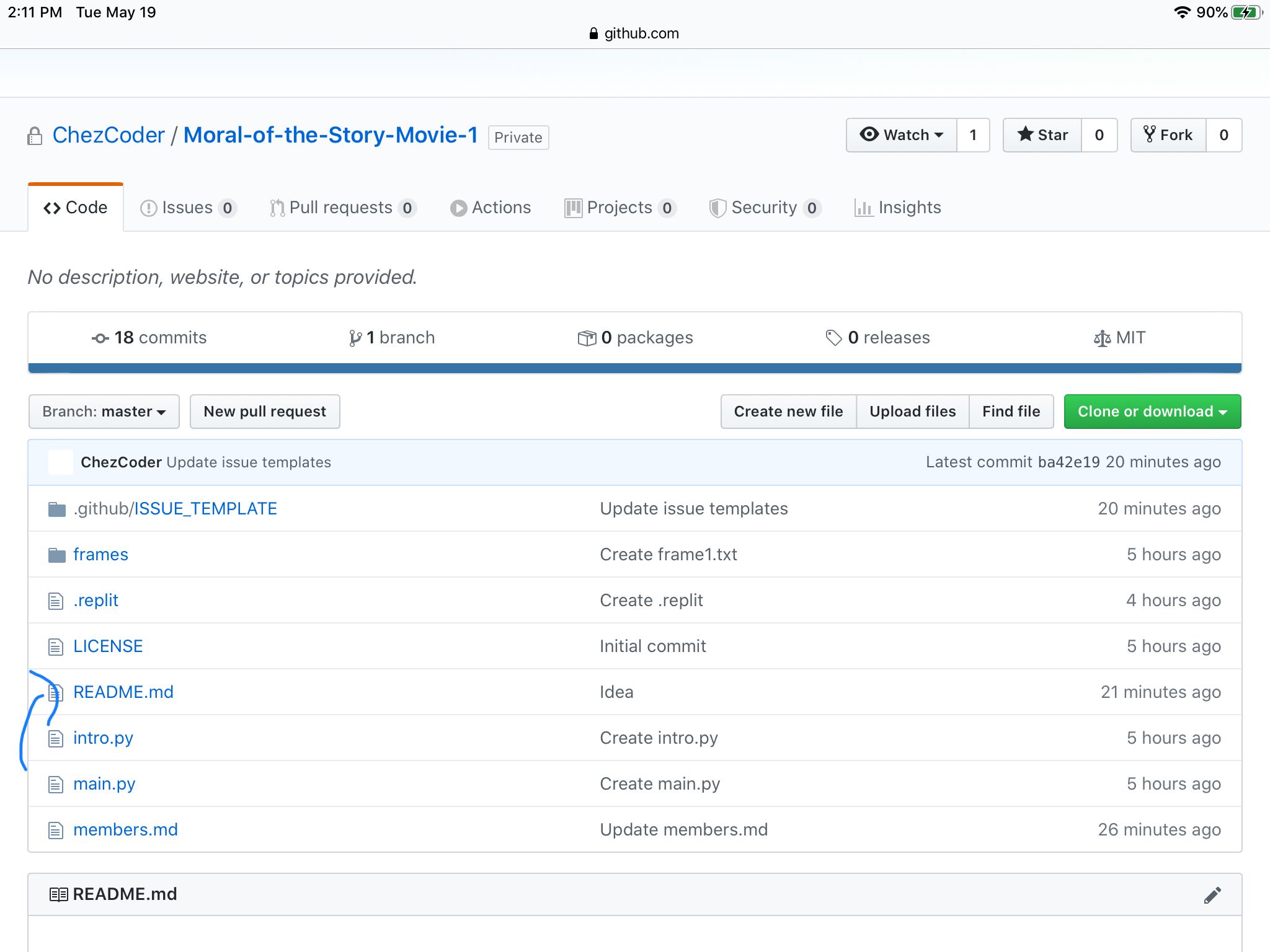Open the 0 releases link
This screenshot has width=1270, height=952.
pos(877,338)
